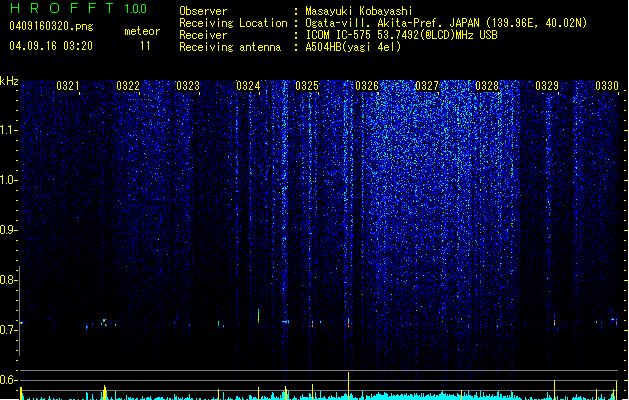Click the 0.8 frequency axis label

(8, 280)
